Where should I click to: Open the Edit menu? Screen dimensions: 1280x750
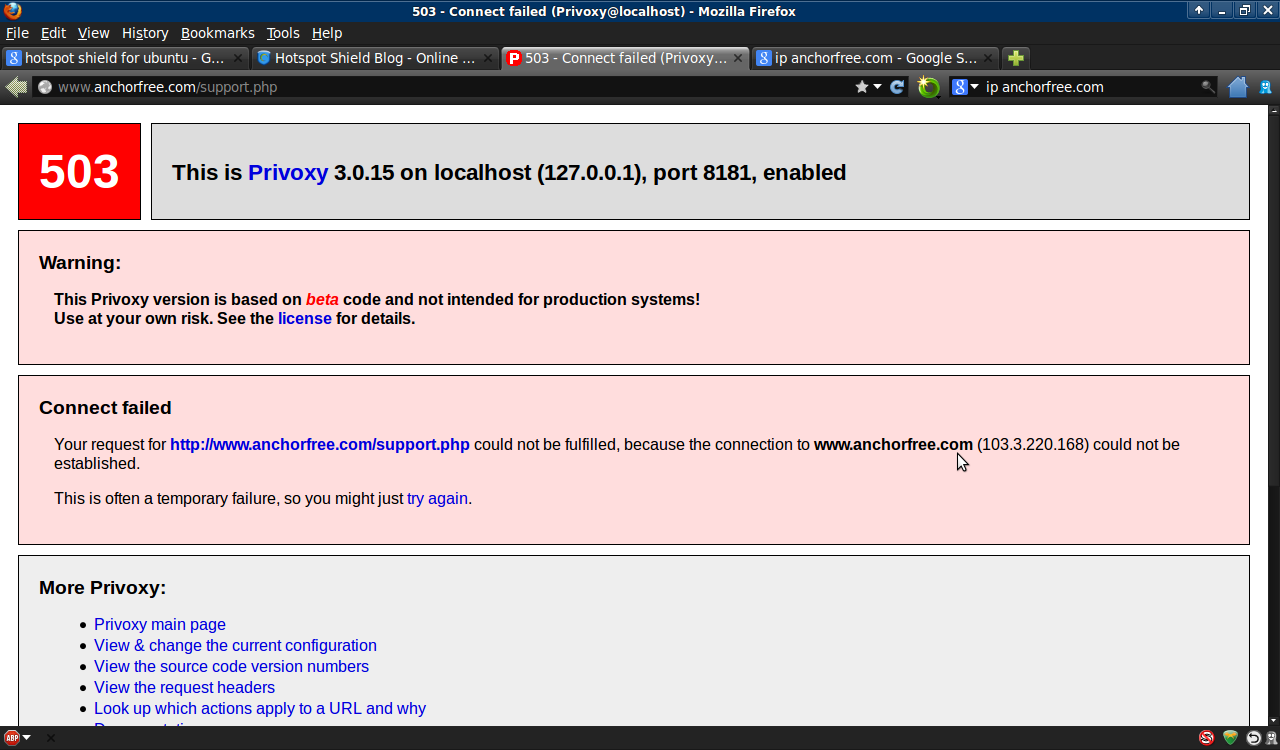click(53, 33)
